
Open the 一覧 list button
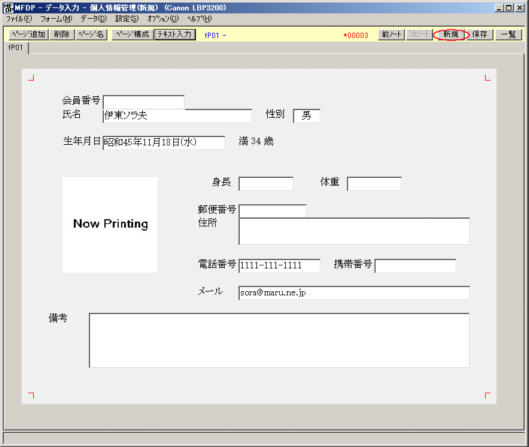508,34
